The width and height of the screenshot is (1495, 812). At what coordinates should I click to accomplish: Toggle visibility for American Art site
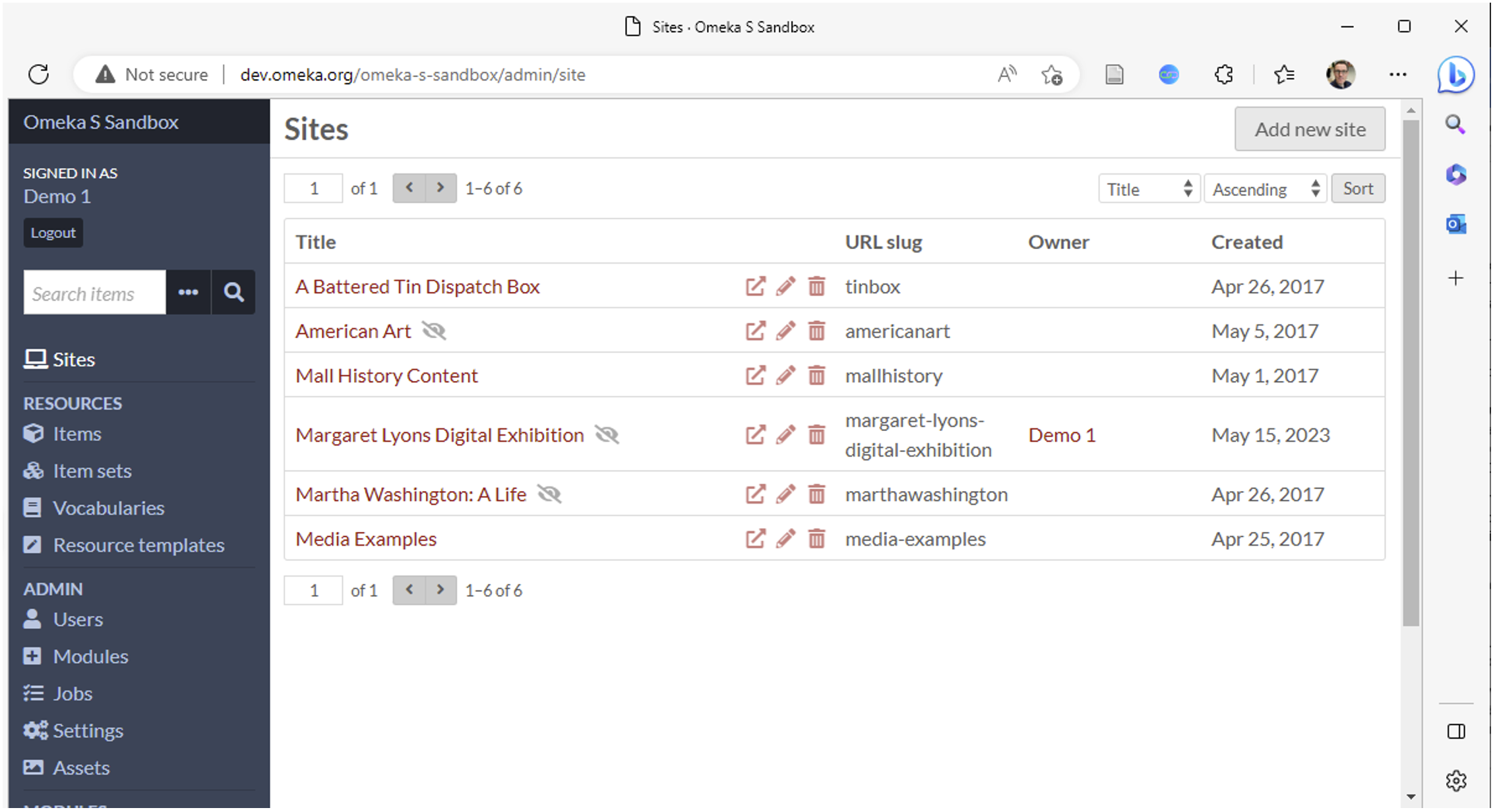pos(435,331)
